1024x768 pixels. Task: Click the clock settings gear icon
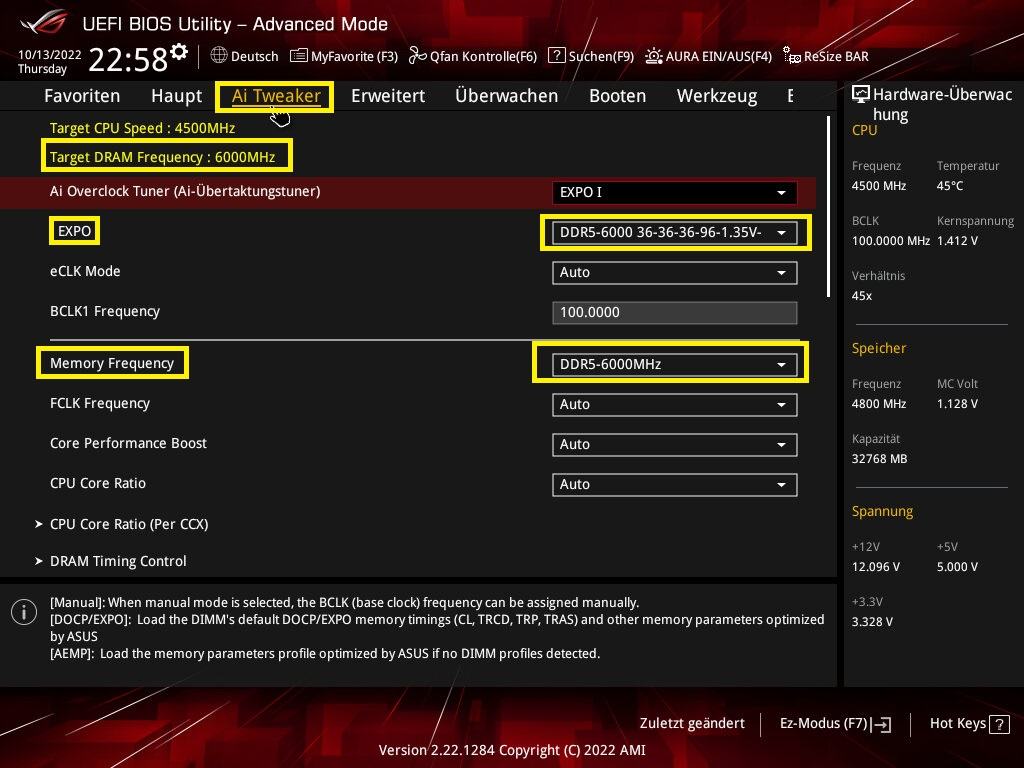point(179,52)
